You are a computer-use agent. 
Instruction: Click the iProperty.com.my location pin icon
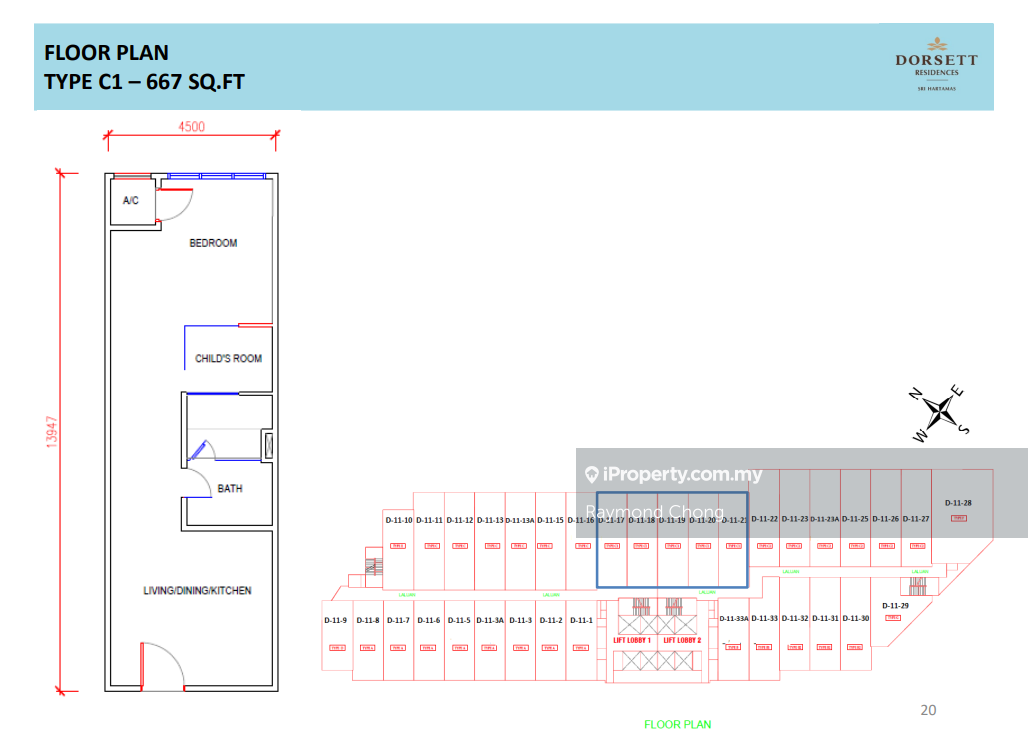[x=591, y=474]
